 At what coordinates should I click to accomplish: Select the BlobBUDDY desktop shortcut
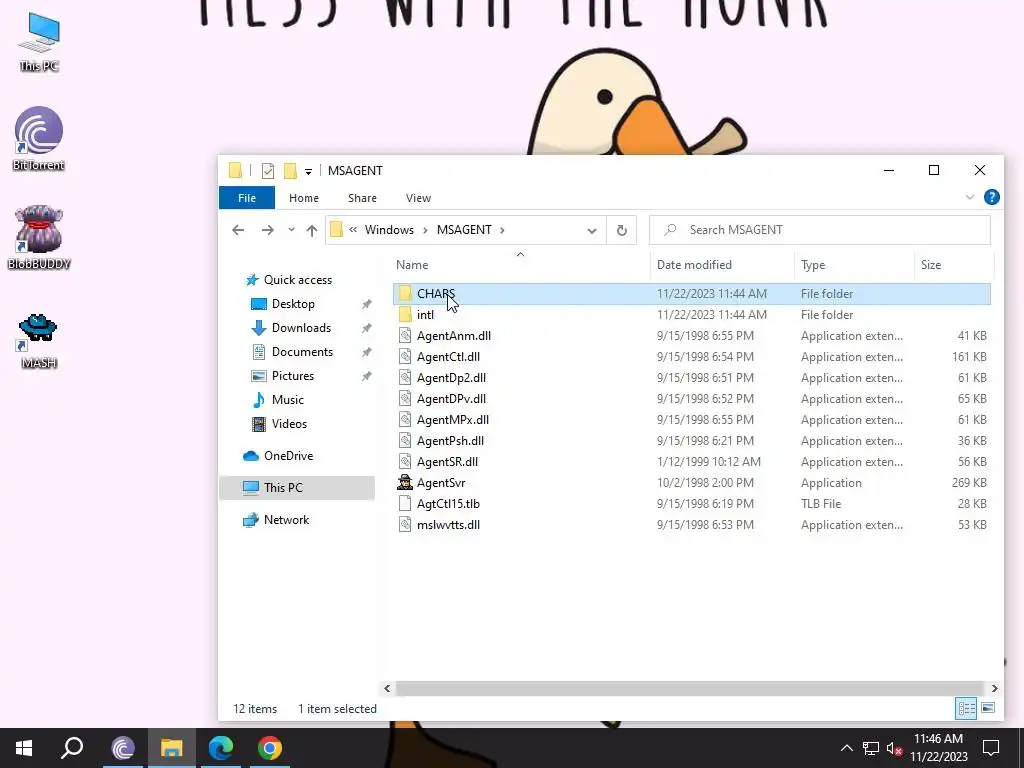39,238
